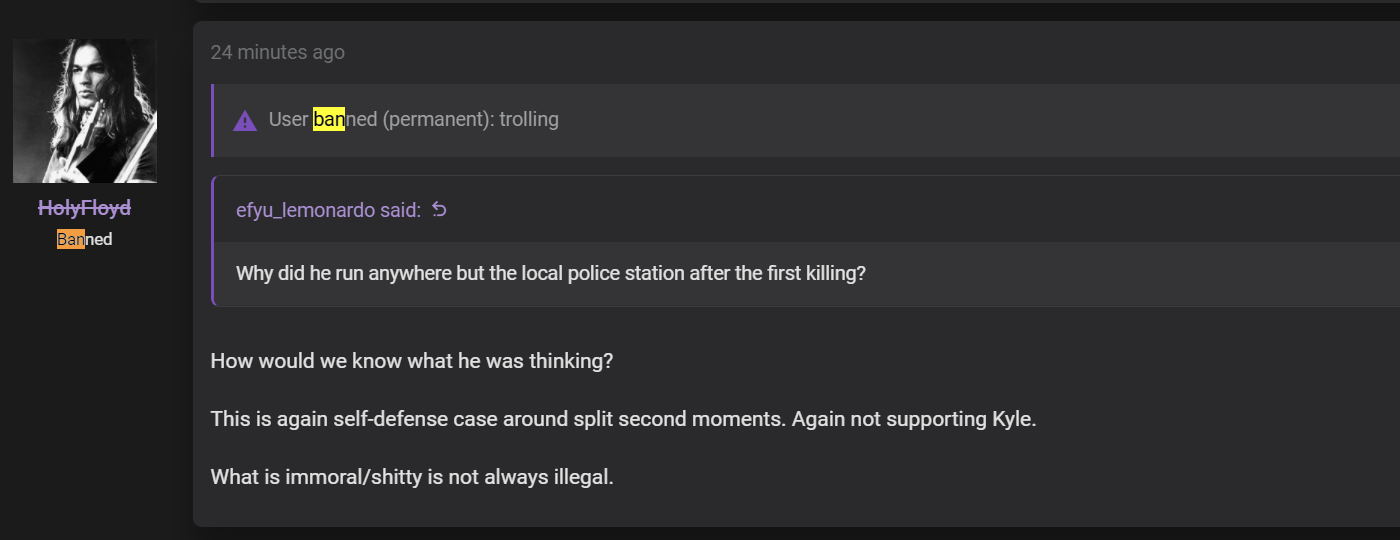Click the name 'Kyle' in the post
The width and height of the screenshot is (1400, 540).
pyautogui.click(x=1011, y=419)
